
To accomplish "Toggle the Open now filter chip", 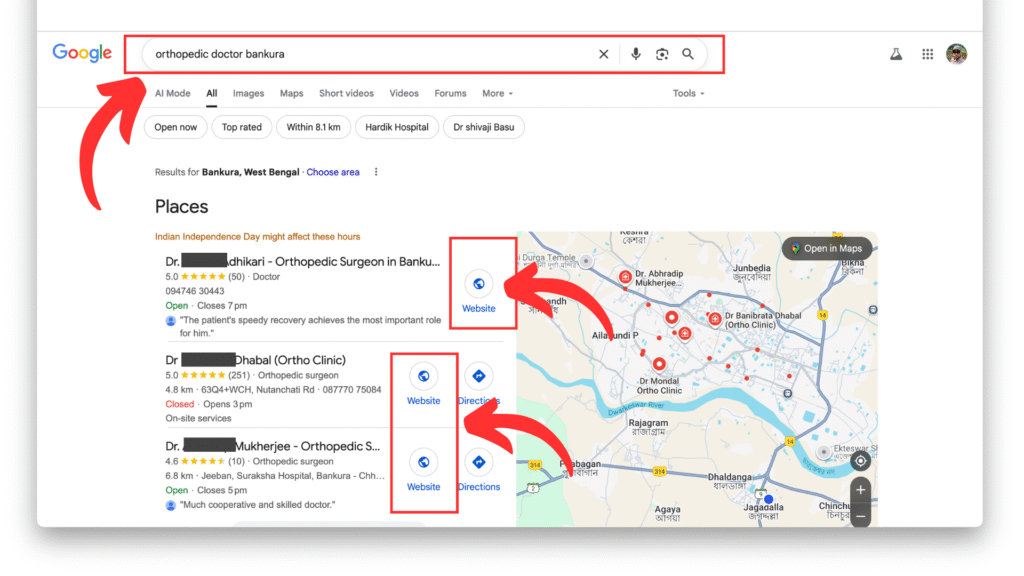I will pos(176,127).
